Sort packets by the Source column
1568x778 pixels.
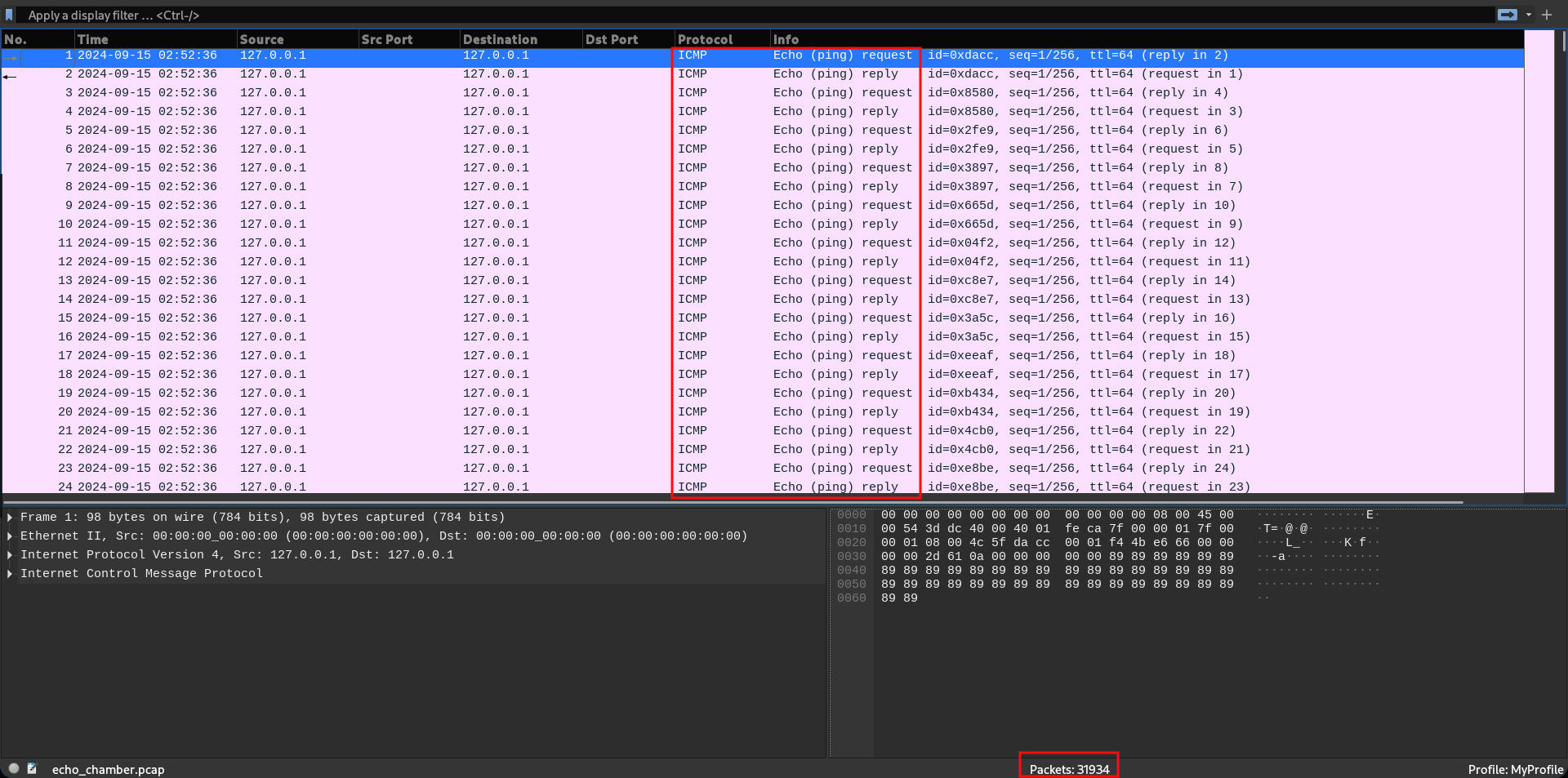(261, 38)
